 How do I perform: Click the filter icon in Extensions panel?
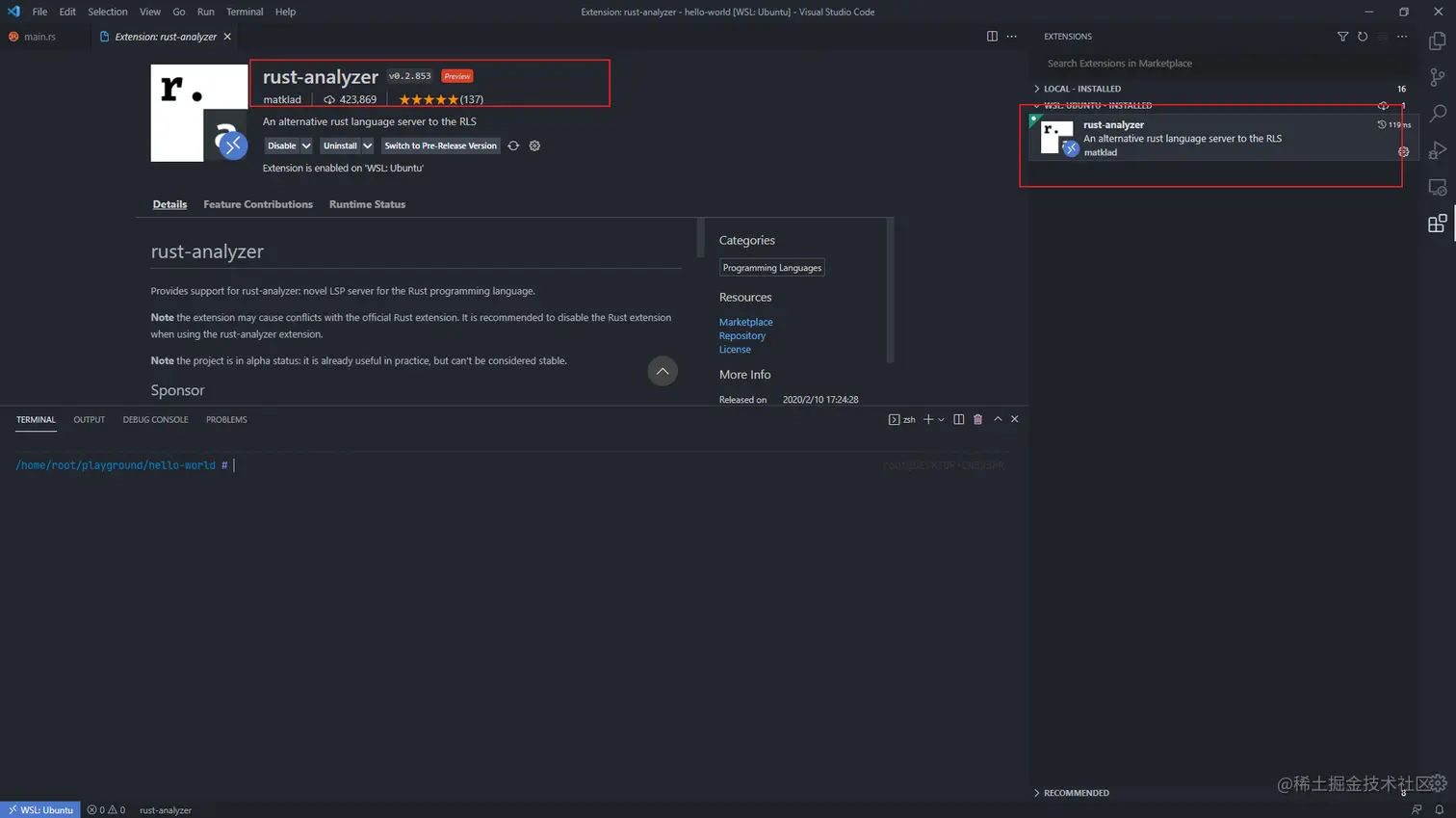point(1342,37)
